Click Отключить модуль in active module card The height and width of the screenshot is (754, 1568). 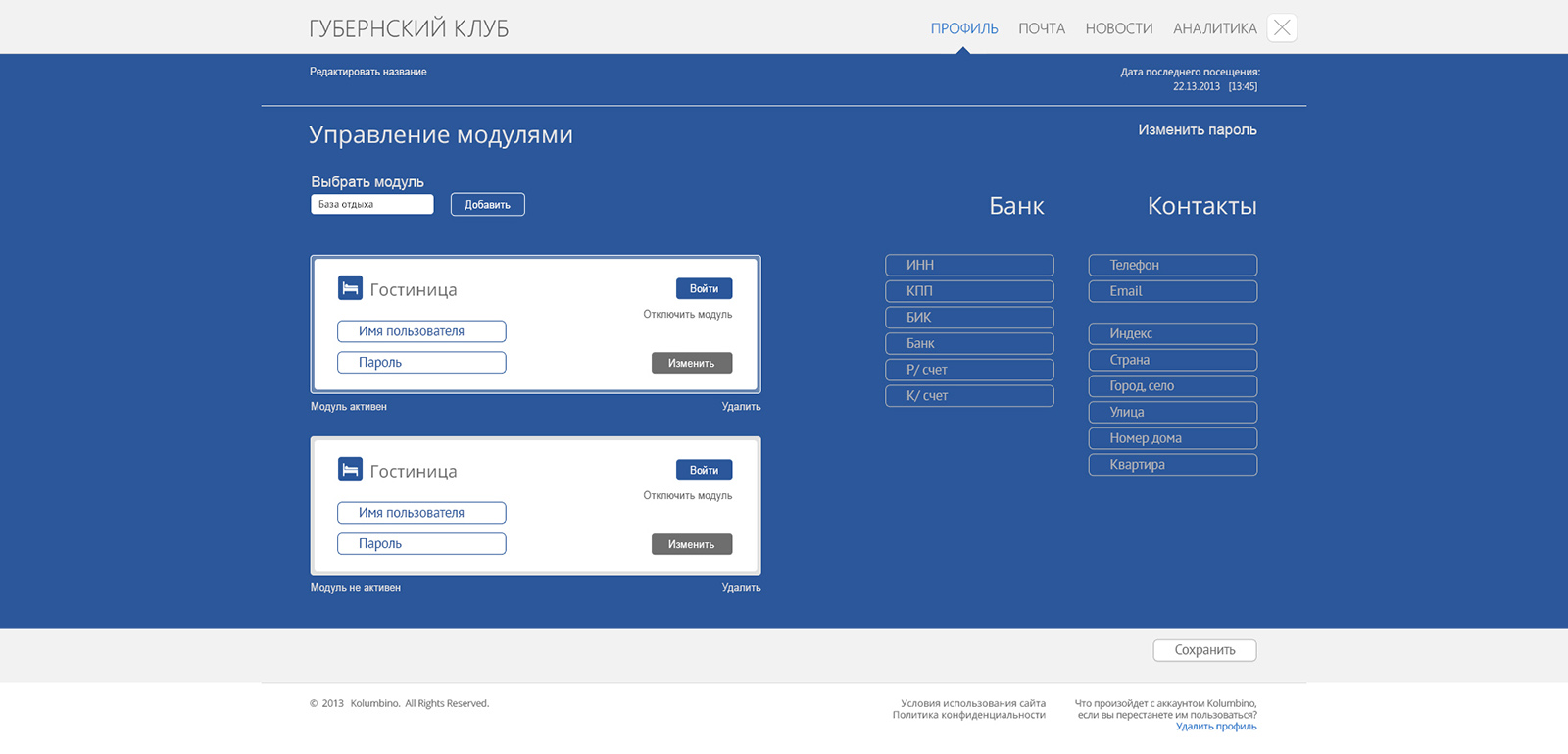688,315
